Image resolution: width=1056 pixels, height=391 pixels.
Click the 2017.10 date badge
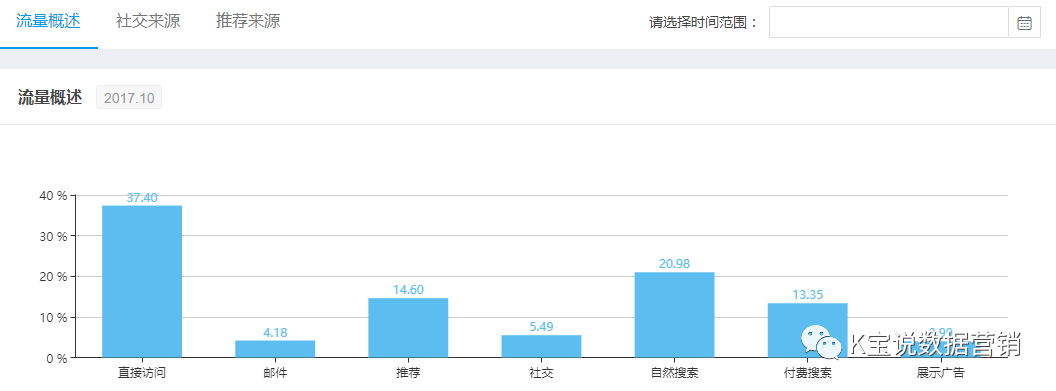129,98
